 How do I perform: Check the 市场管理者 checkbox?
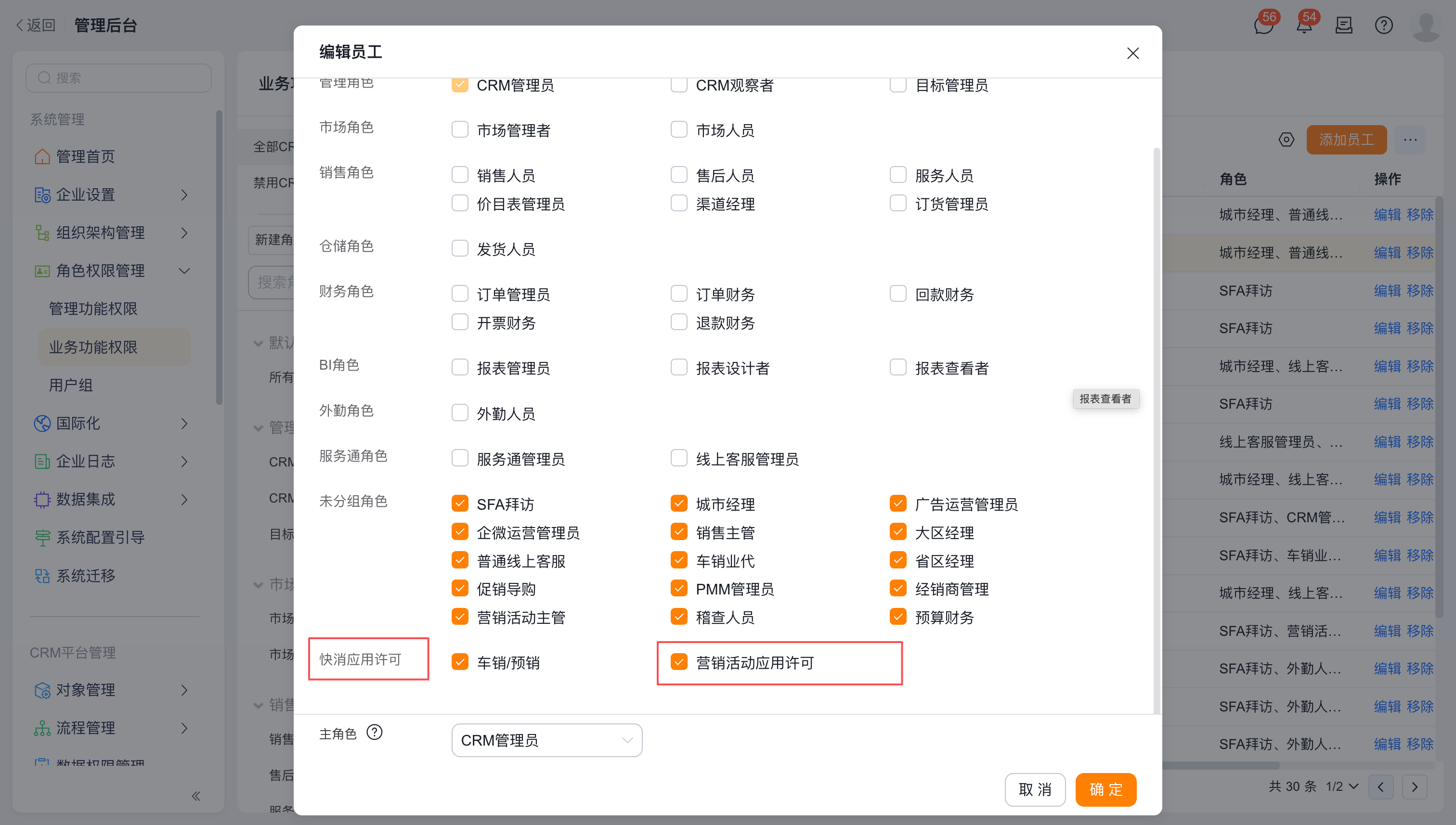pyautogui.click(x=460, y=129)
